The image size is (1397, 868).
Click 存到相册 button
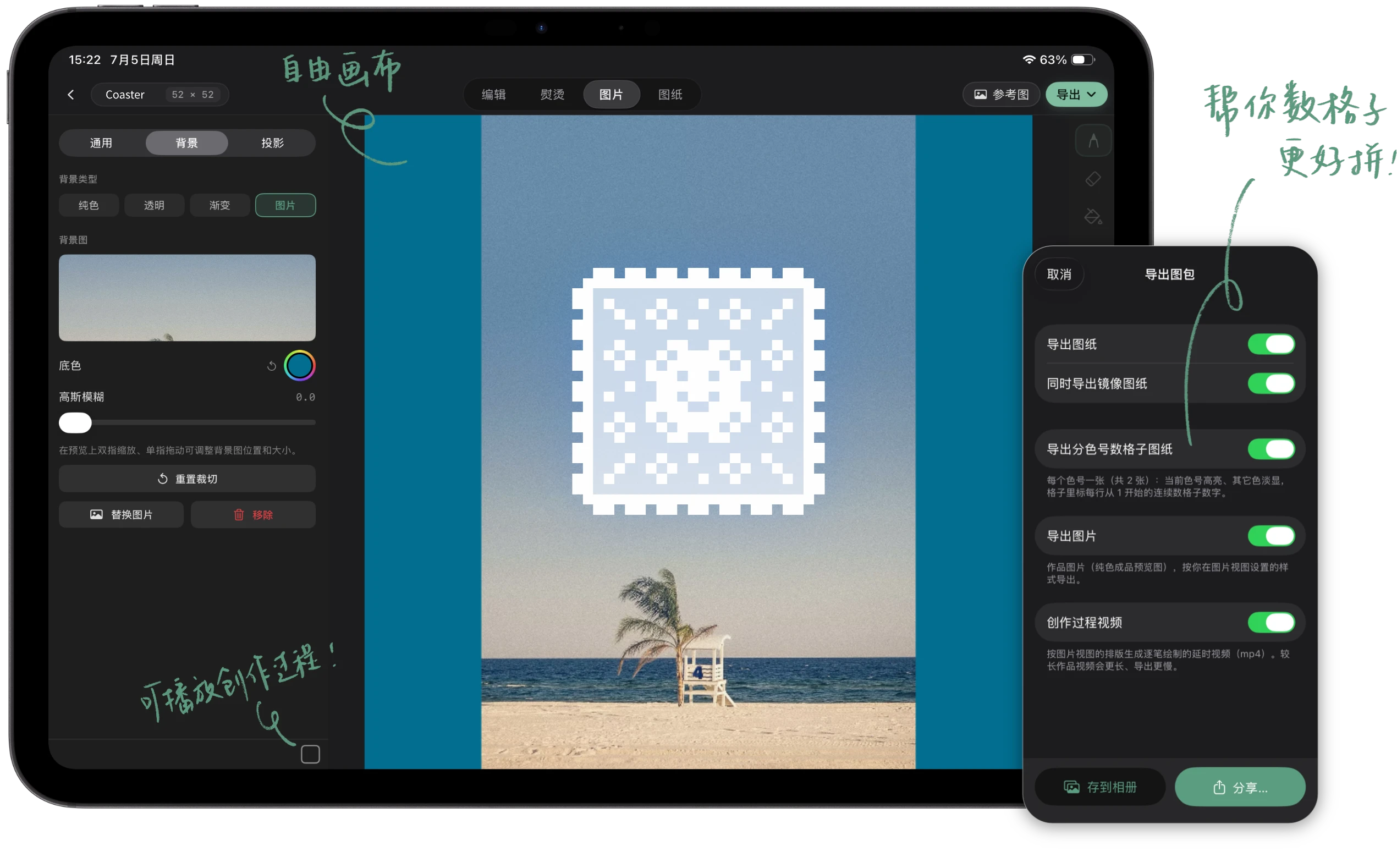coord(1099,787)
